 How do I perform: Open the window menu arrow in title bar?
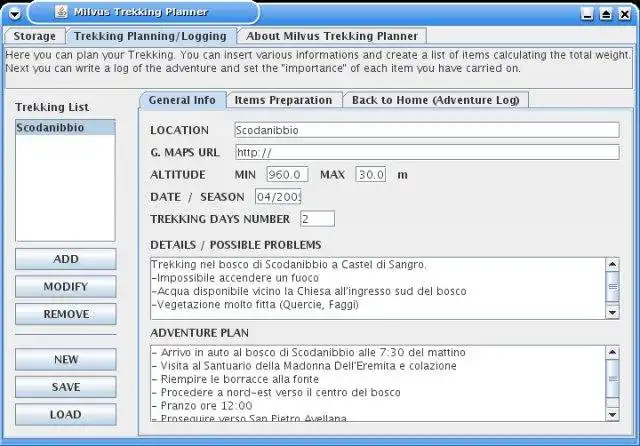(14, 14)
